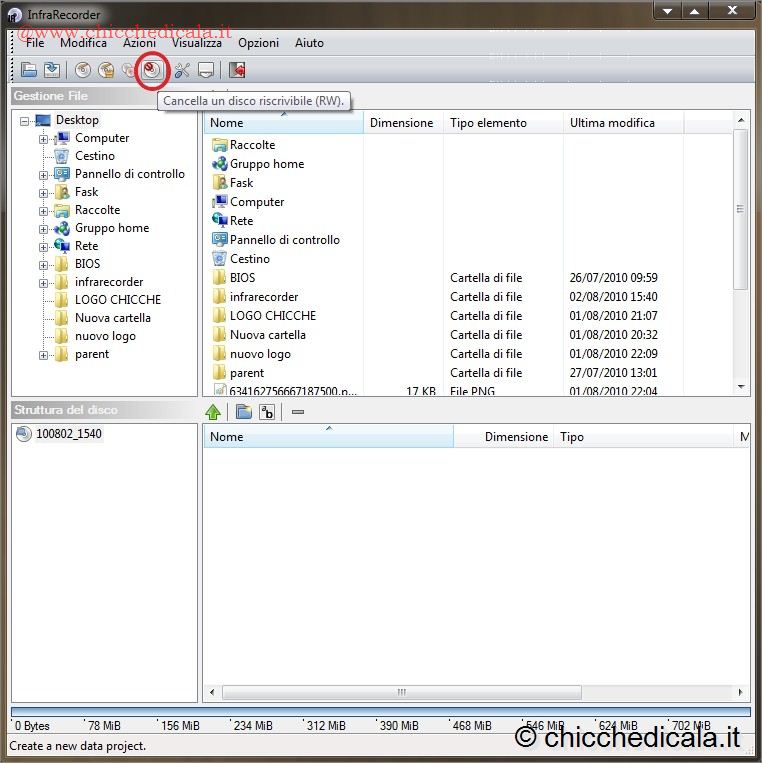Click the Dimensione column header in file list
This screenshot has width=762, height=763.
click(x=401, y=123)
